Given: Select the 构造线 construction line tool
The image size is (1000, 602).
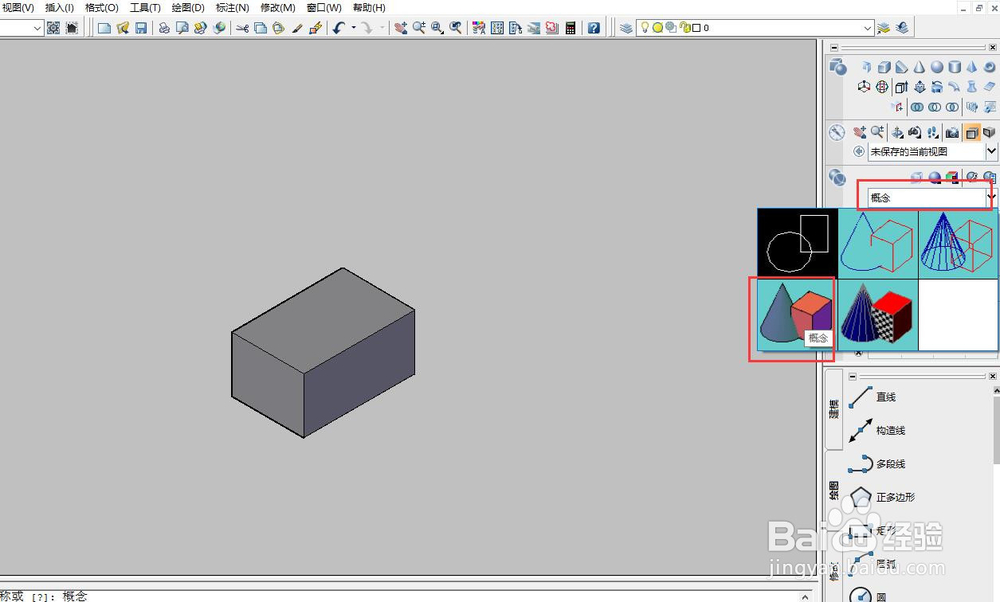Looking at the screenshot, I should pyautogui.click(x=877, y=430).
